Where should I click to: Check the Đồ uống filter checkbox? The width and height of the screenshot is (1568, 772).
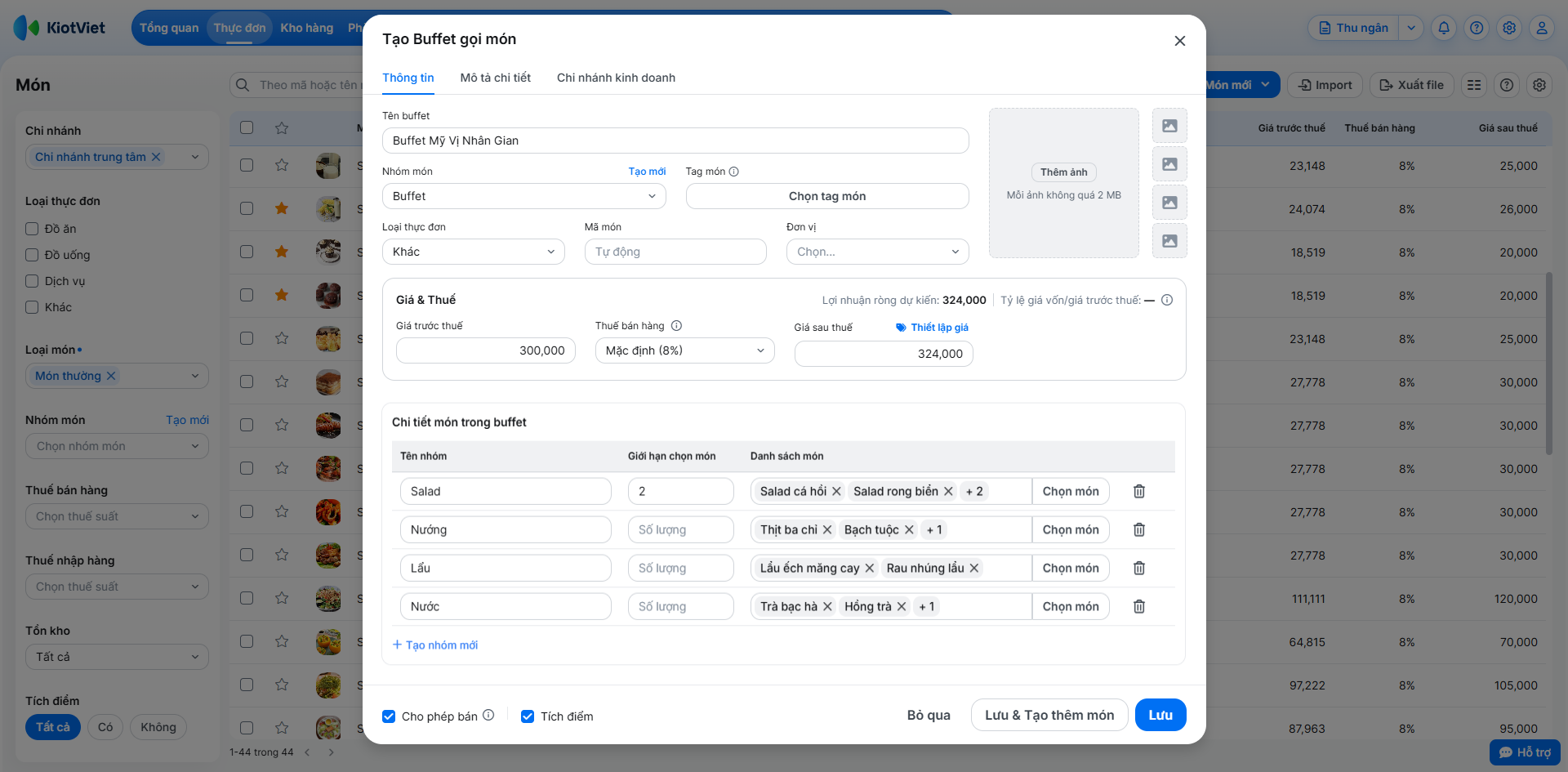coord(32,255)
